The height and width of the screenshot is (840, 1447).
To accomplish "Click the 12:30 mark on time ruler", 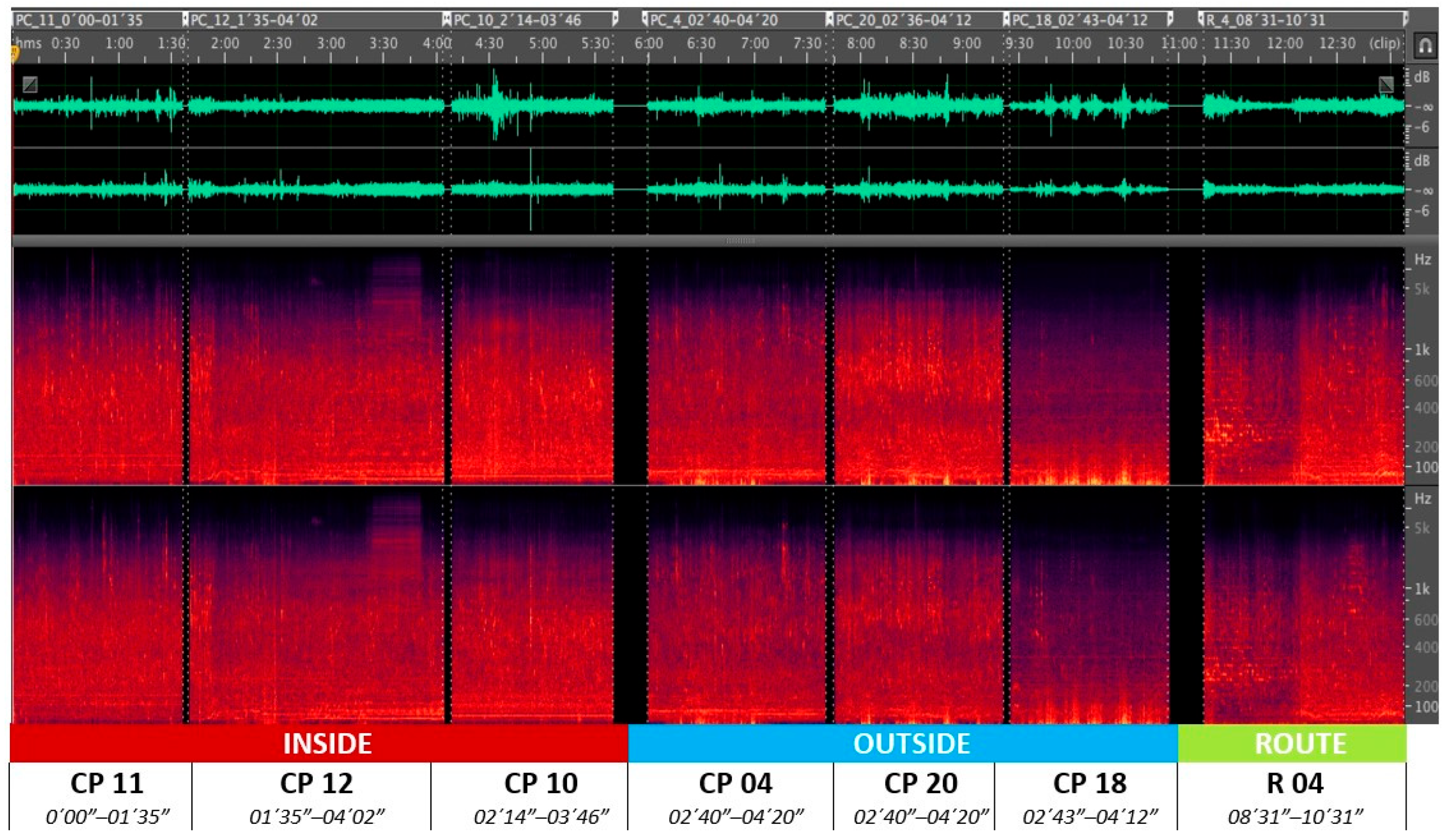I will (x=1337, y=43).
